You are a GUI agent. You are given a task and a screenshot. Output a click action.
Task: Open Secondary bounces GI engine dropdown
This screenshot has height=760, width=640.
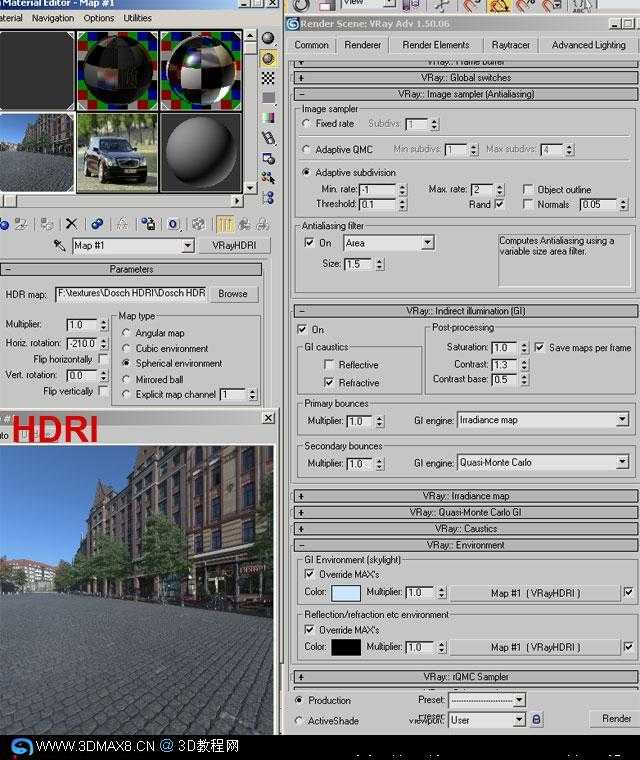coord(623,462)
